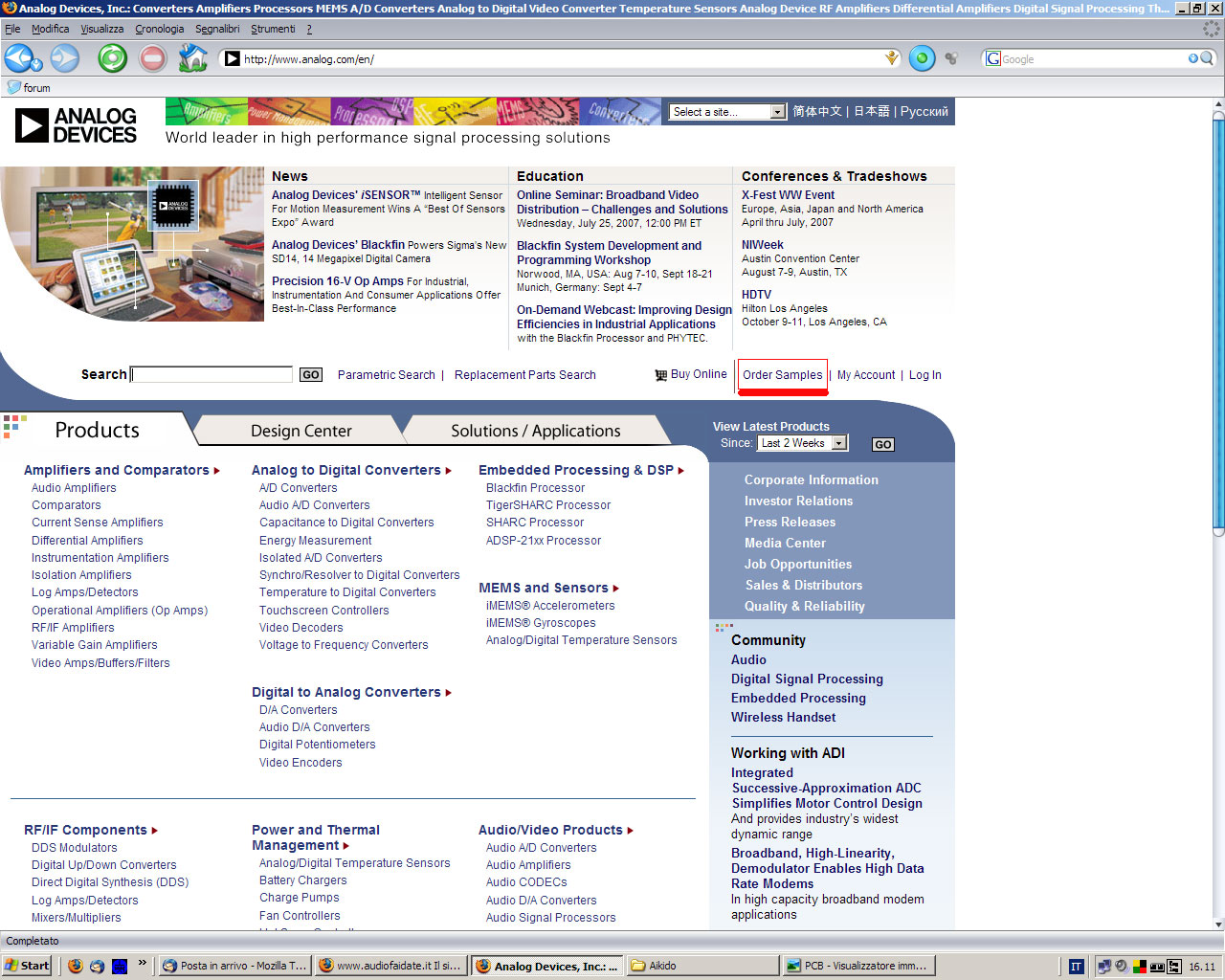Open the Job Opportunities link

[x=797, y=565]
